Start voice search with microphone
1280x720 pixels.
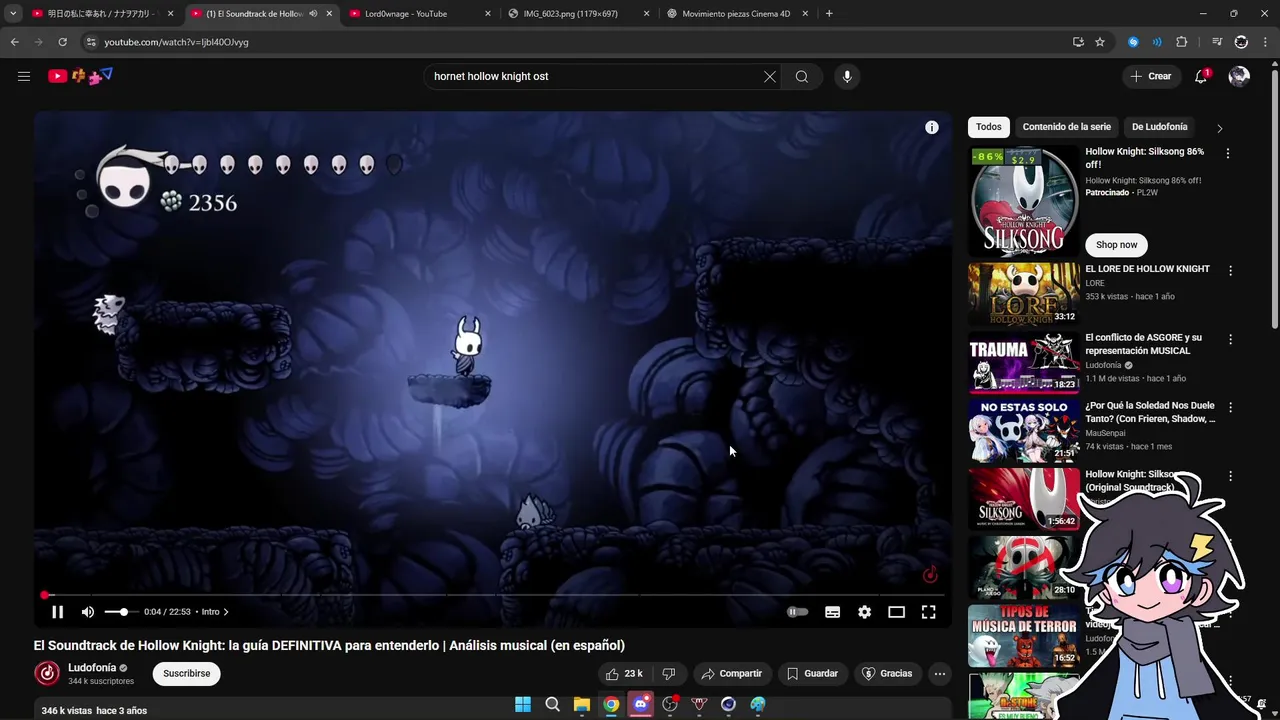click(847, 76)
